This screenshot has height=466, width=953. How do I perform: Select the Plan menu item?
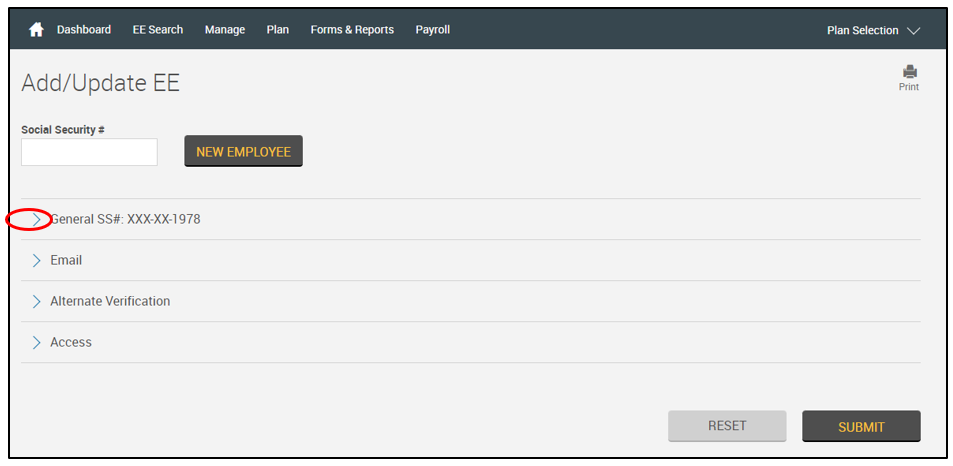tap(278, 30)
